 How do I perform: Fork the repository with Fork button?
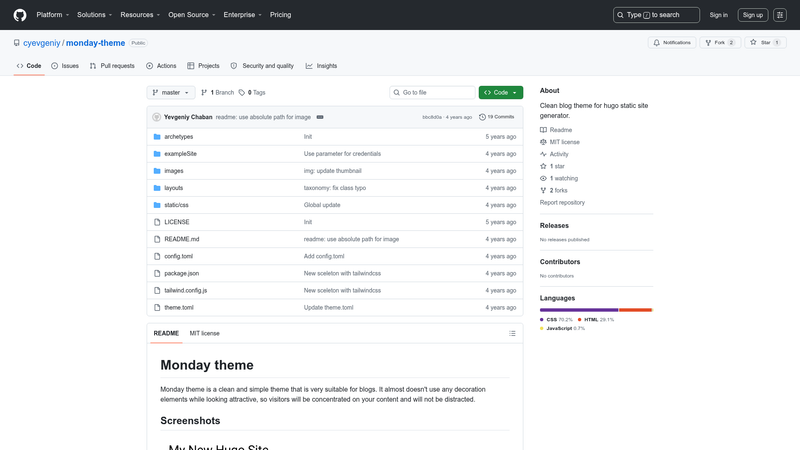(x=720, y=43)
